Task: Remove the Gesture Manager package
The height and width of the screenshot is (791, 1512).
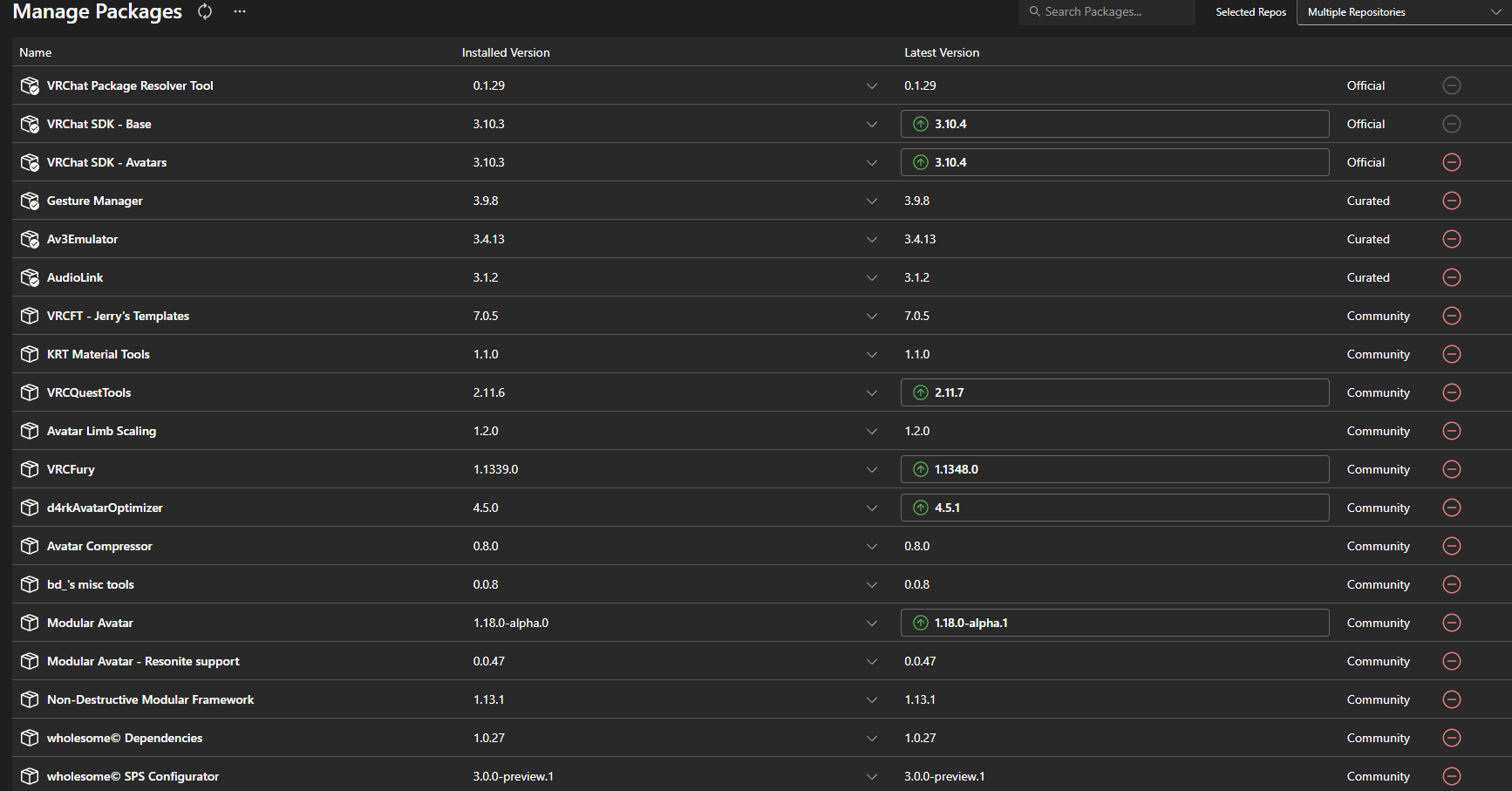Action: pos(1452,201)
